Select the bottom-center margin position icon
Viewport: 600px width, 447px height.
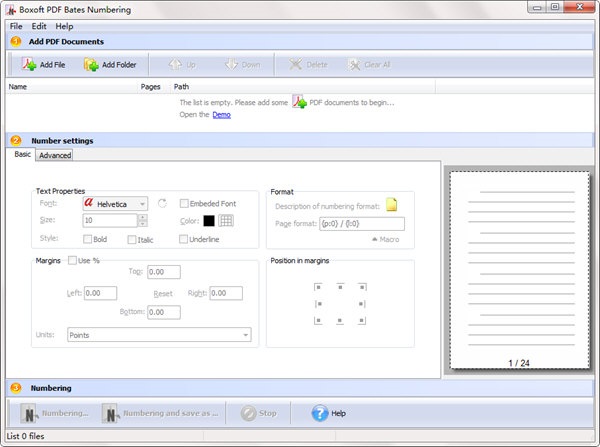(x=340, y=321)
